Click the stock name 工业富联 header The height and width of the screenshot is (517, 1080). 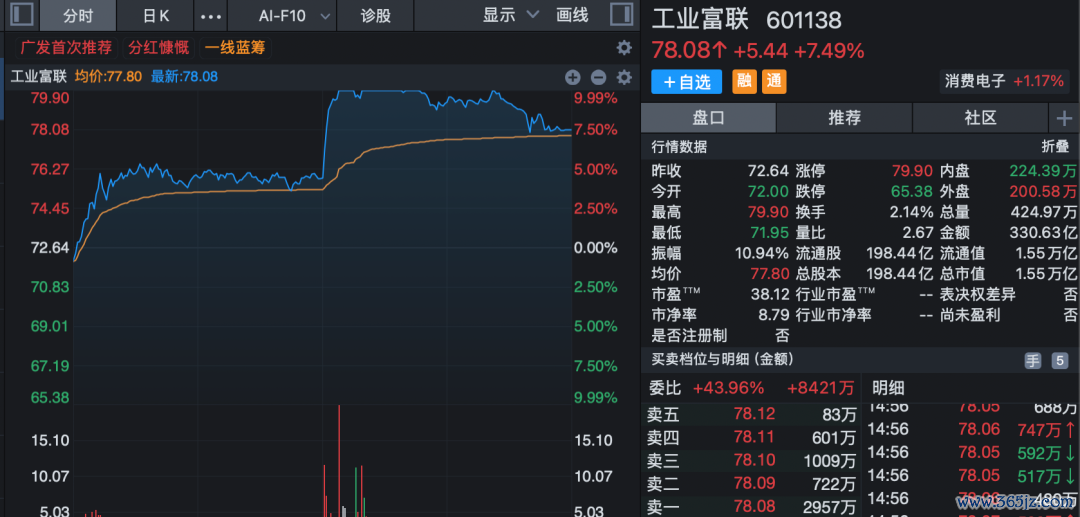coord(700,19)
